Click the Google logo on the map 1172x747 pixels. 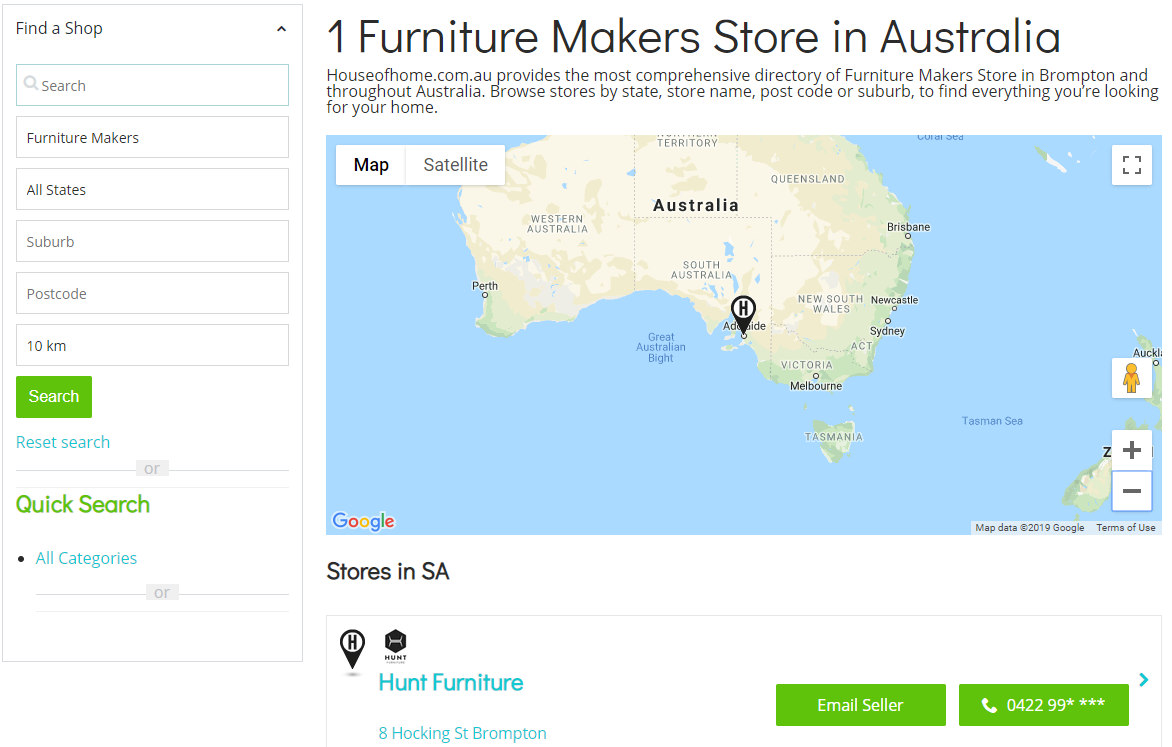(363, 520)
